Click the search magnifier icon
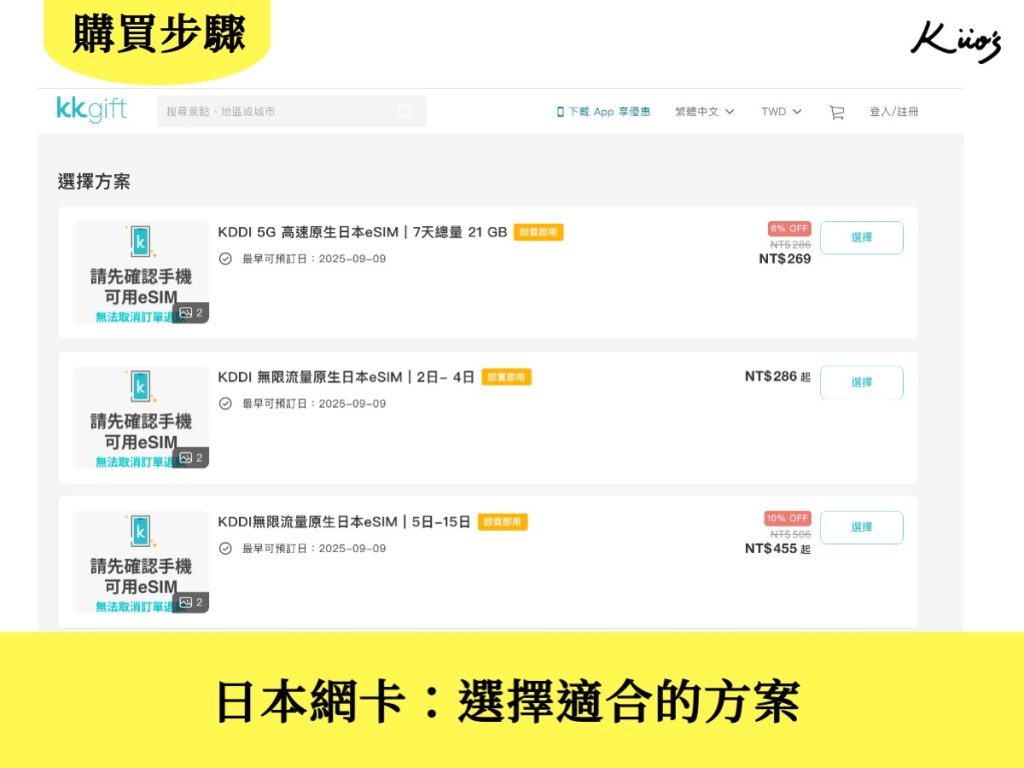The width and height of the screenshot is (1024, 768). pos(405,112)
